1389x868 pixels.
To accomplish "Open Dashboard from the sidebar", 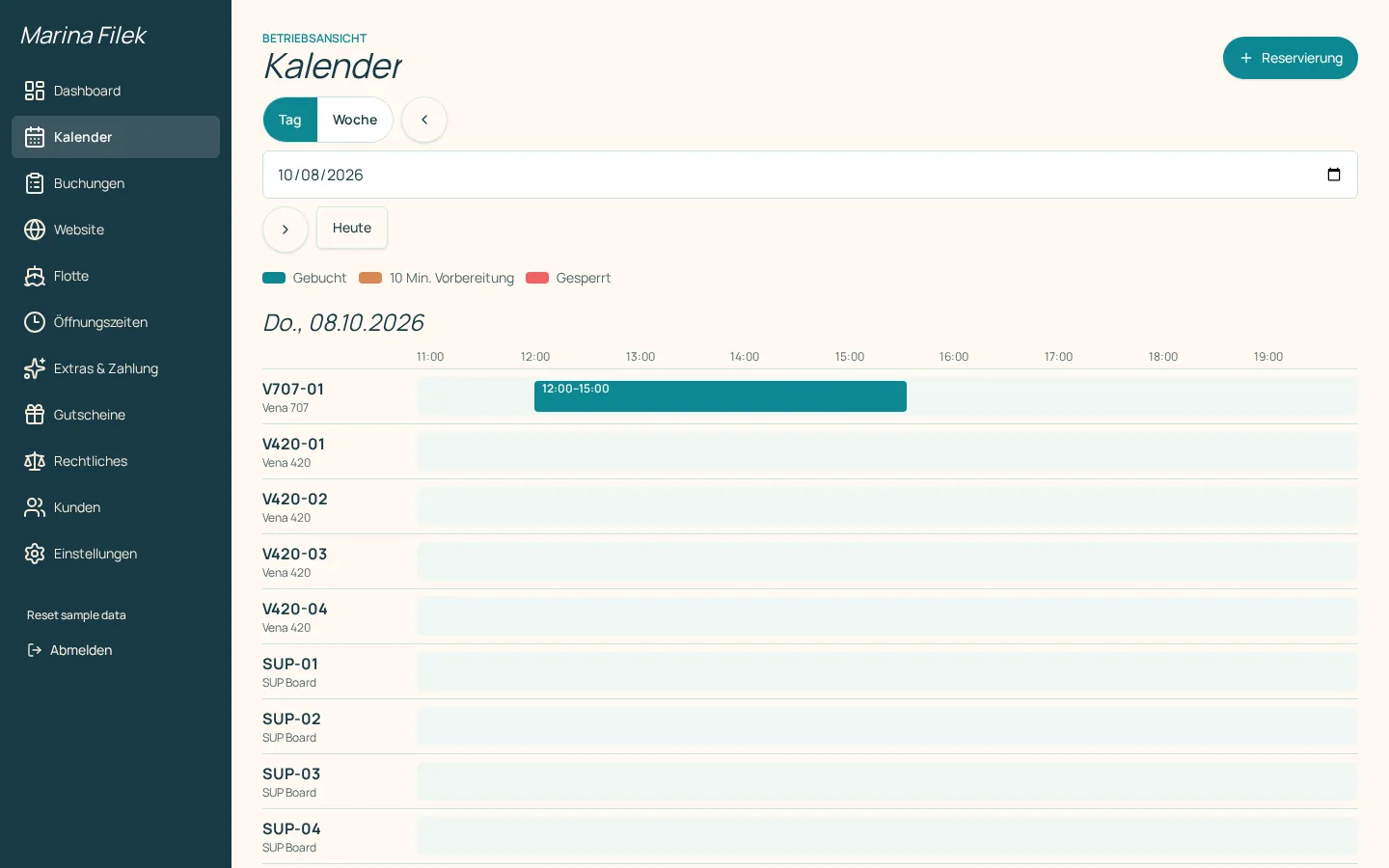I will [x=116, y=91].
